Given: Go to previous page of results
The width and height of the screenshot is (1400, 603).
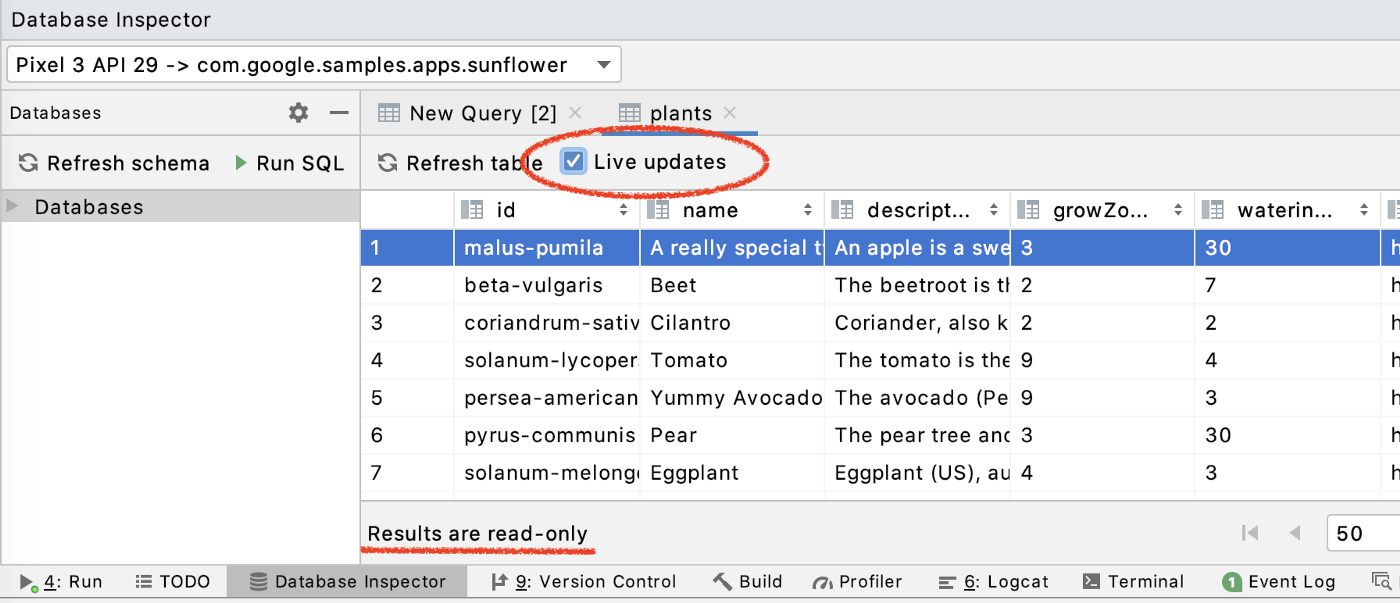Looking at the screenshot, I should click(x=1294, y=533).
